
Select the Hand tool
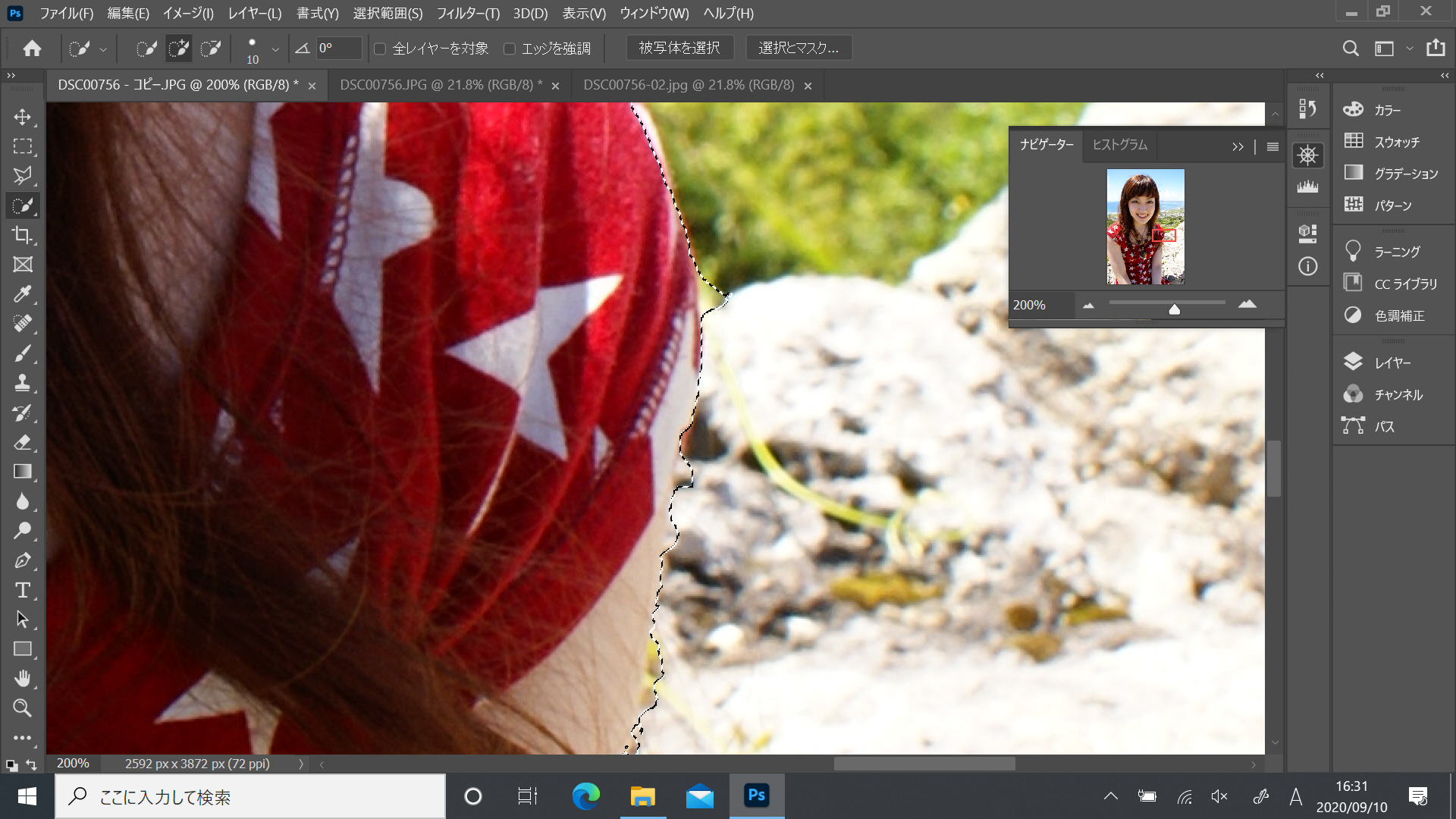[23, 678]
